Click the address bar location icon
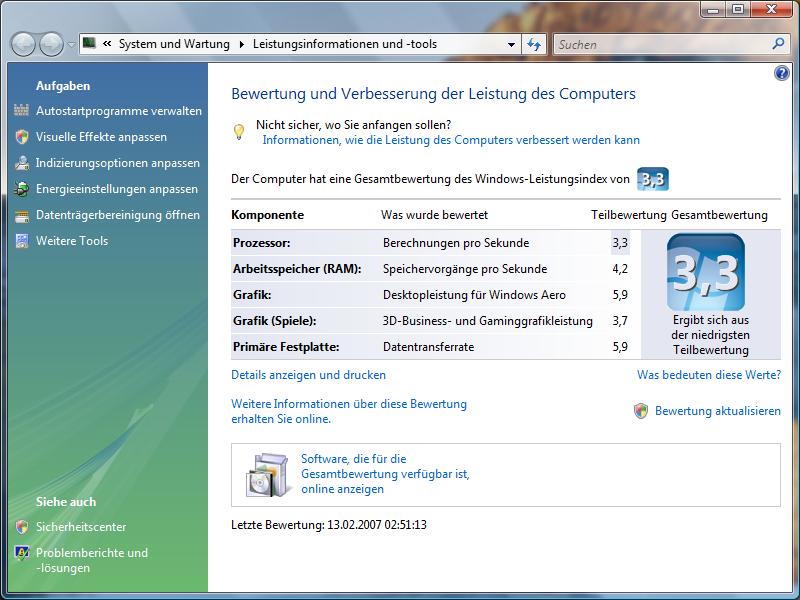Viewport: 800px width, 600px height. [90, 43]
